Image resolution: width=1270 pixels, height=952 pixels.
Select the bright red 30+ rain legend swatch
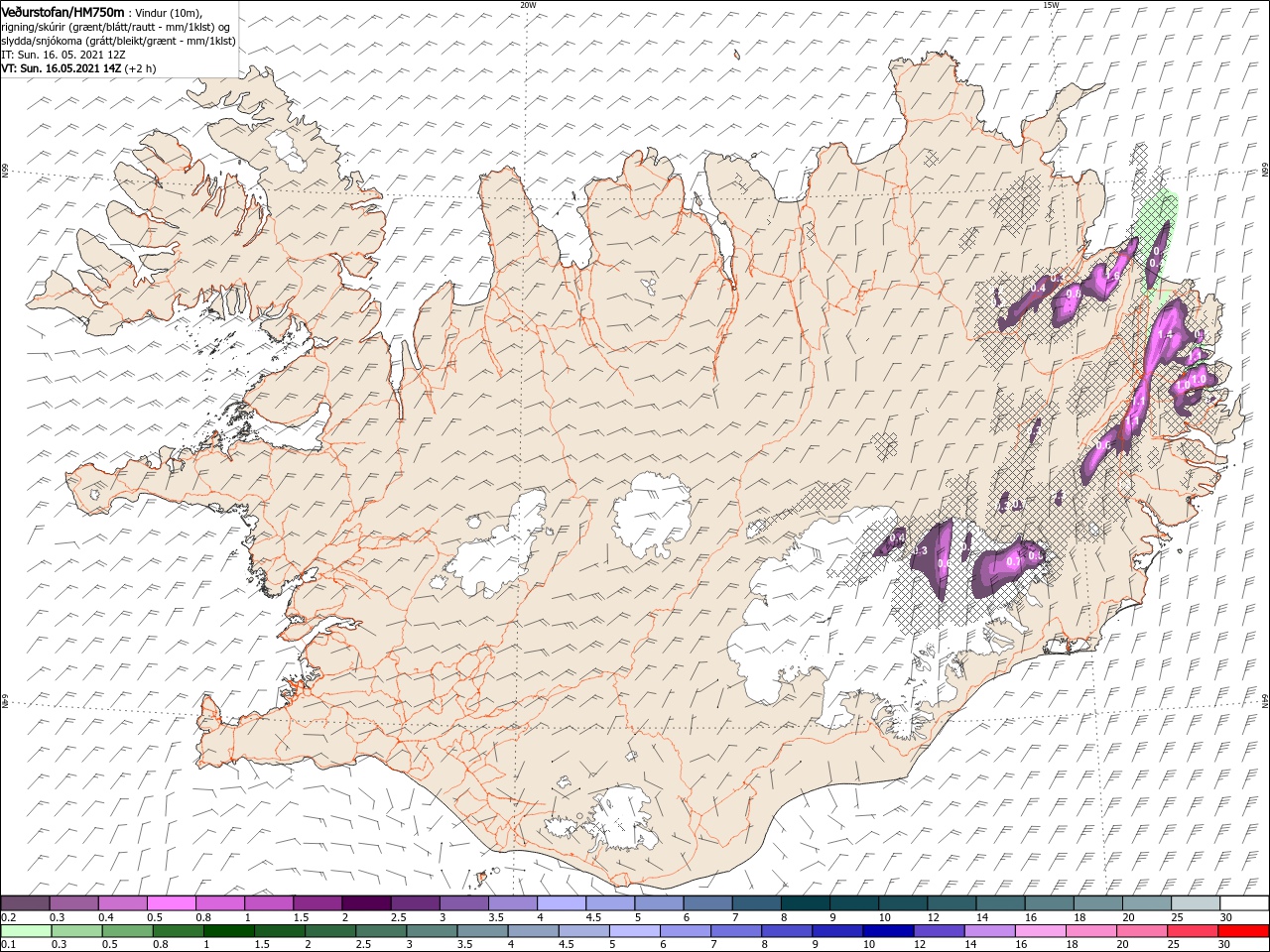tap(1244, 931)
